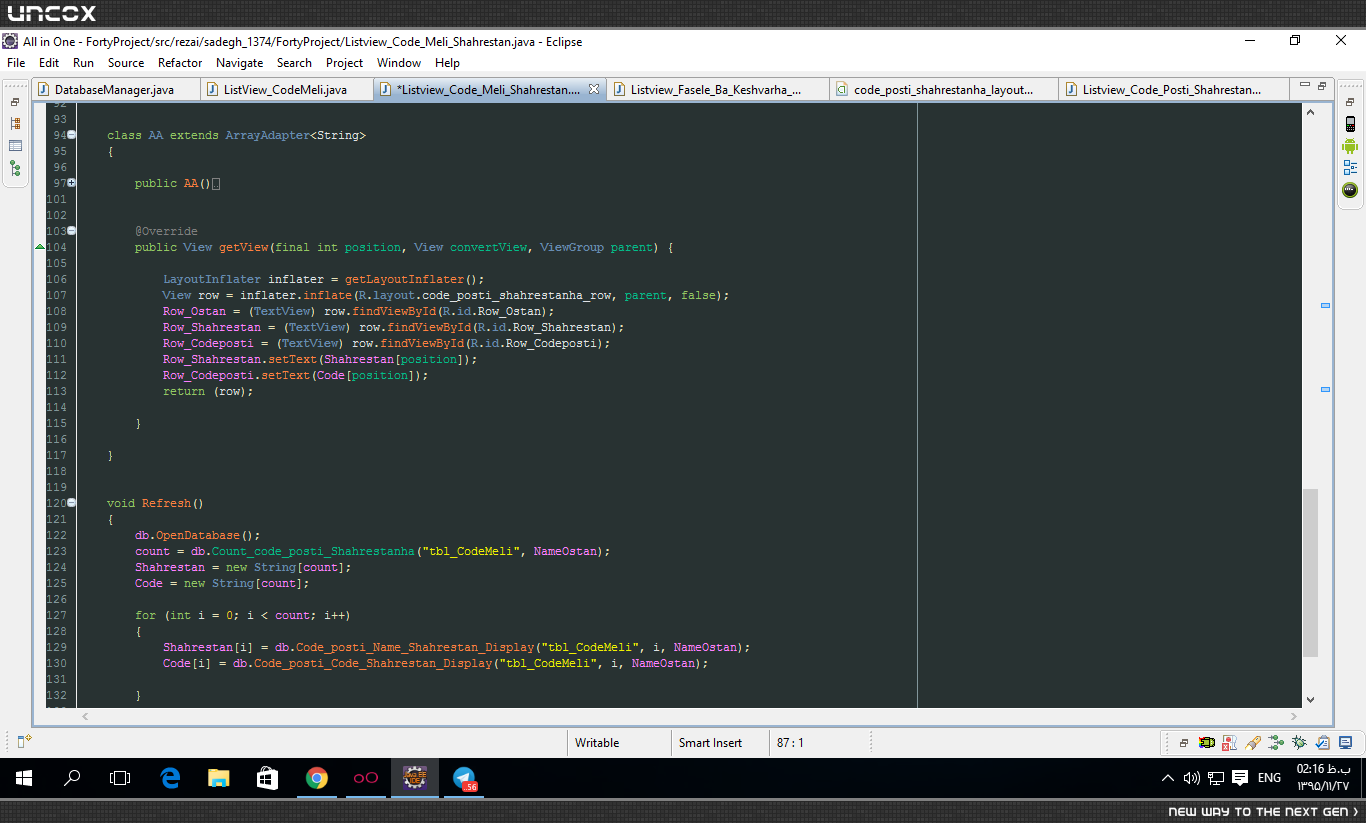
Task: Click the horizontal scrollbar left arrow
Action: point(84,716)
